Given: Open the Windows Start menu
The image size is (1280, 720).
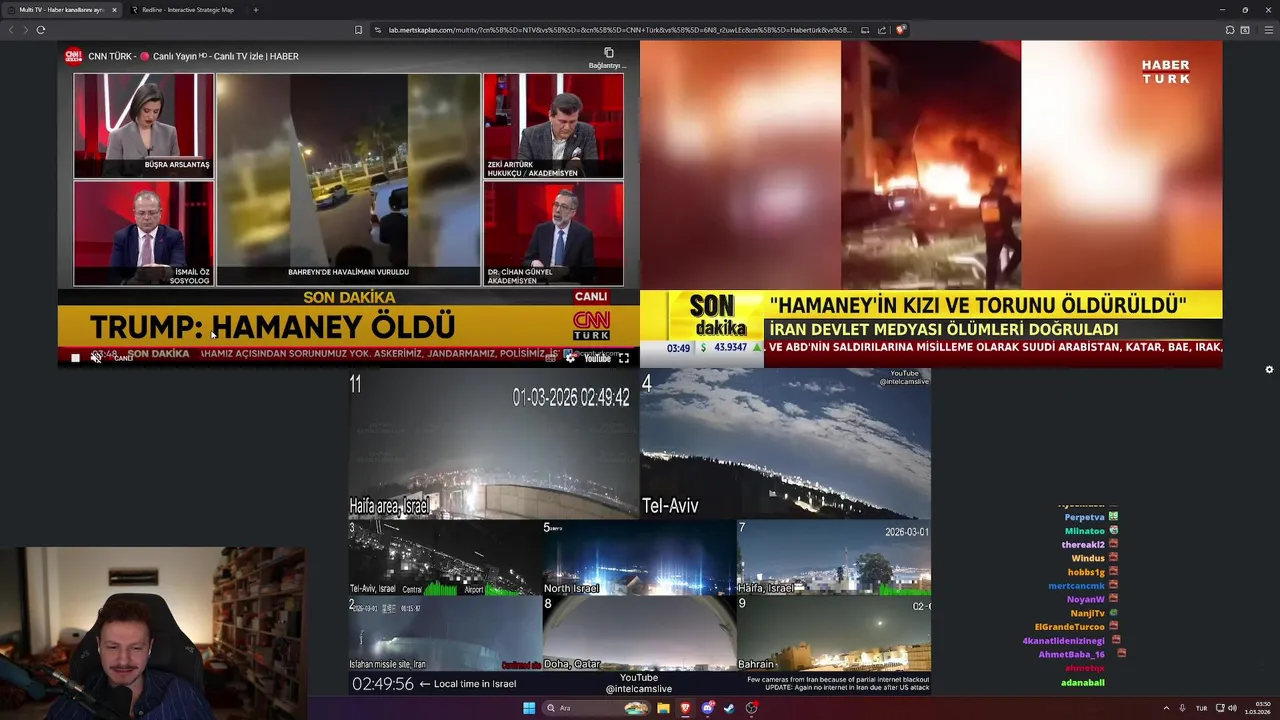Looking at the screenshot, I should pyautogui.click(x=529, y=708).
